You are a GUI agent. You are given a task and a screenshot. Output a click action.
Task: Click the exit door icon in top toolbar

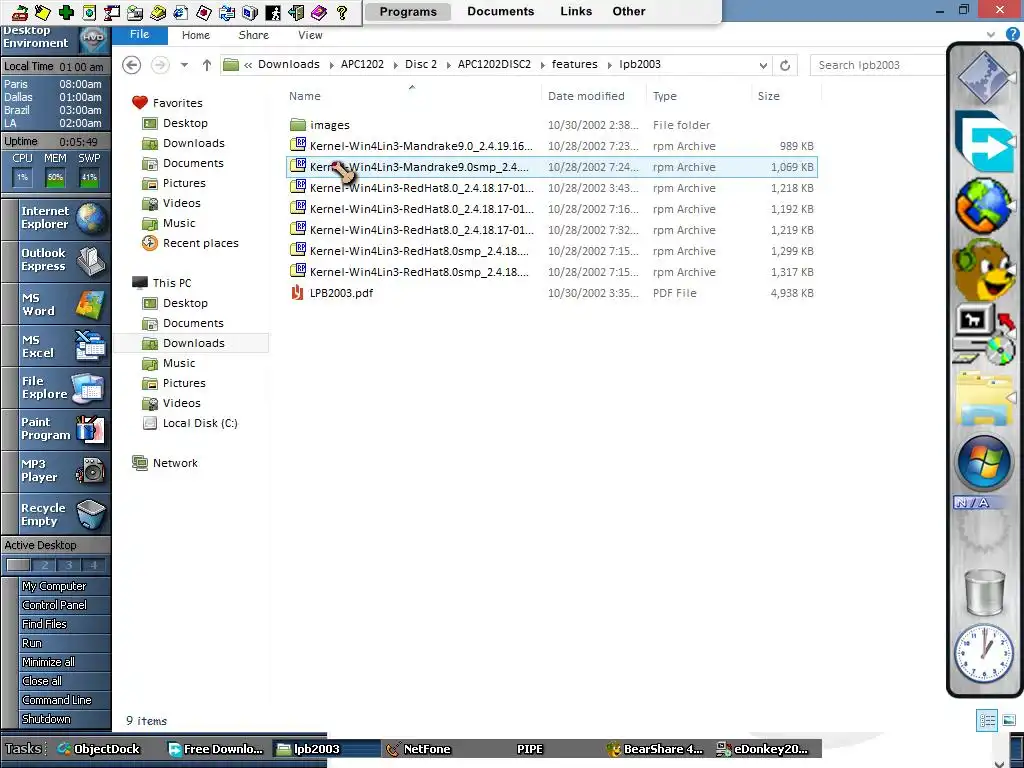pyautogui.click(x=296, y=12)
